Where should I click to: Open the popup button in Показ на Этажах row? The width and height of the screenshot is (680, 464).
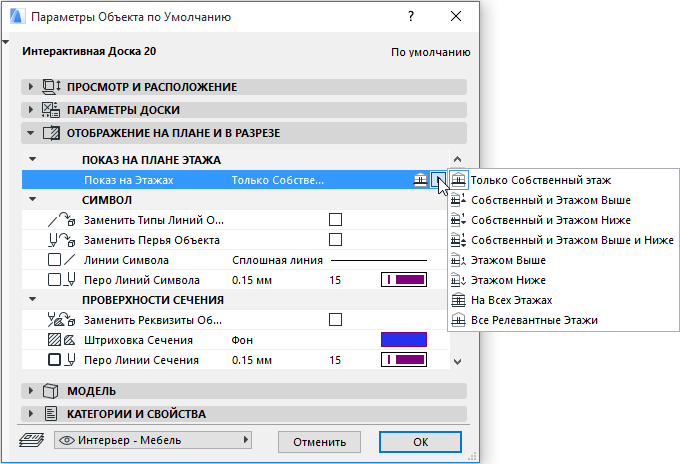pos(438,180)
